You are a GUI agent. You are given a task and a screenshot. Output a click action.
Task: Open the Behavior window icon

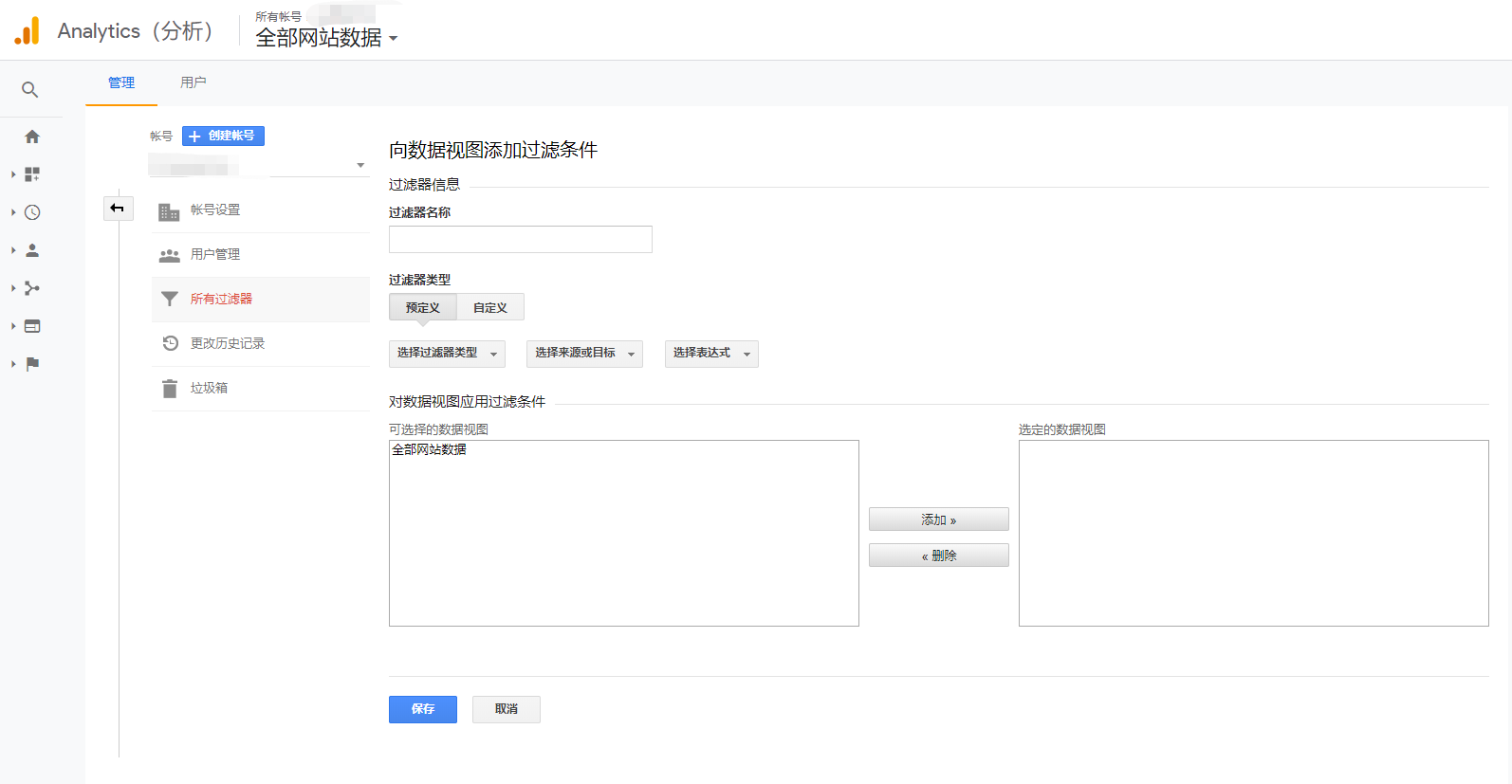32,326
